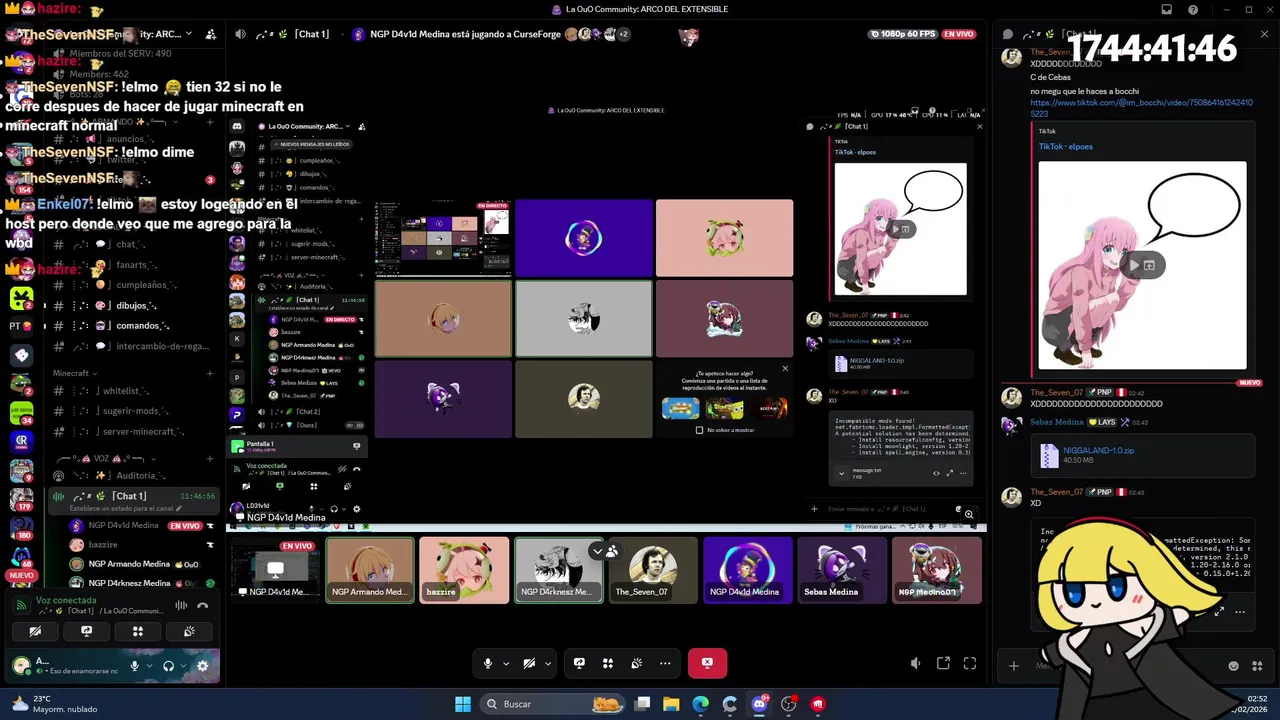The height and width of the screenshot is (720, 1280).
Task: Collapse the Minecraft channel category
Action: point(74,373)
